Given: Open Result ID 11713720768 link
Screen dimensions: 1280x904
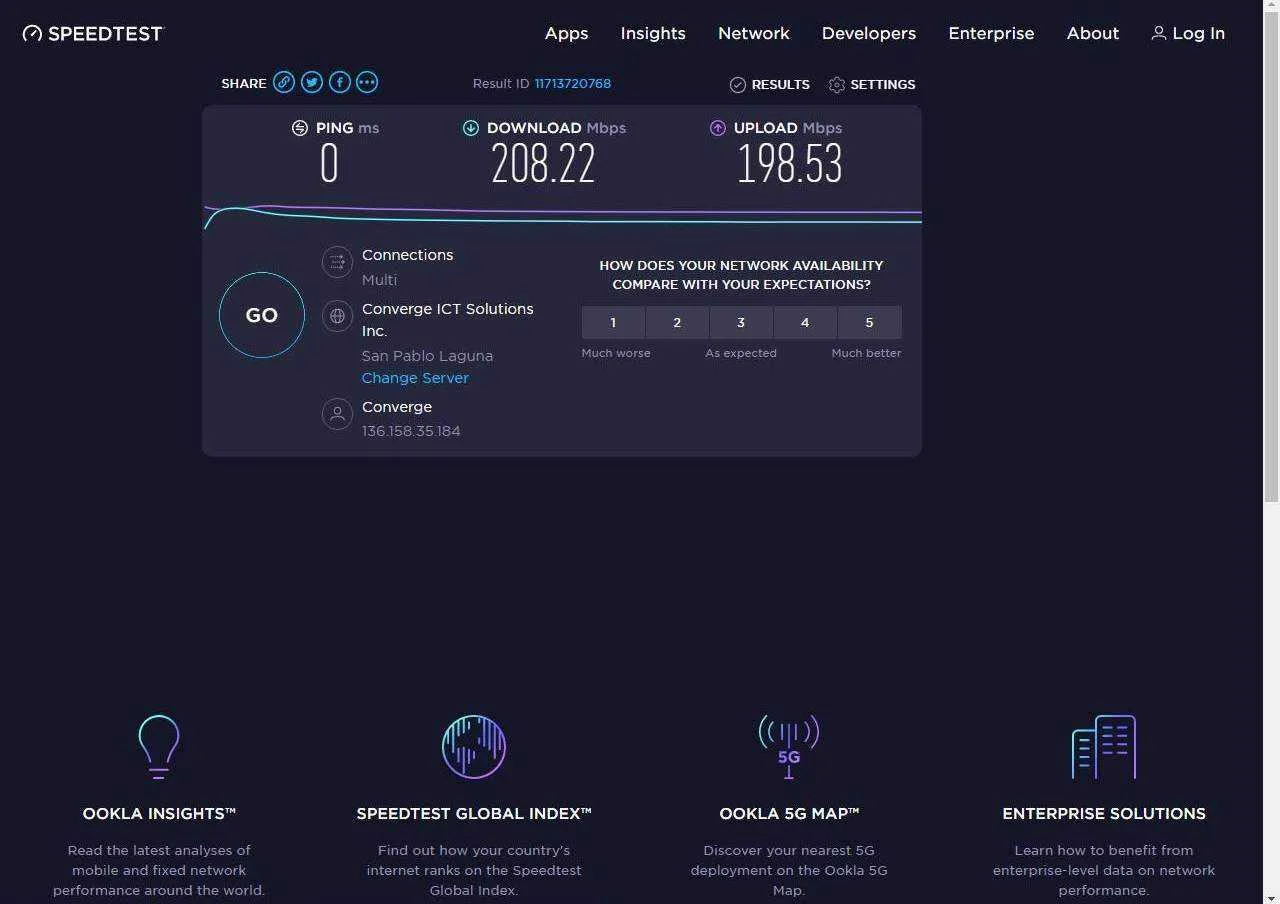Looking at the screenshot, I should click(x=573, y=84).
